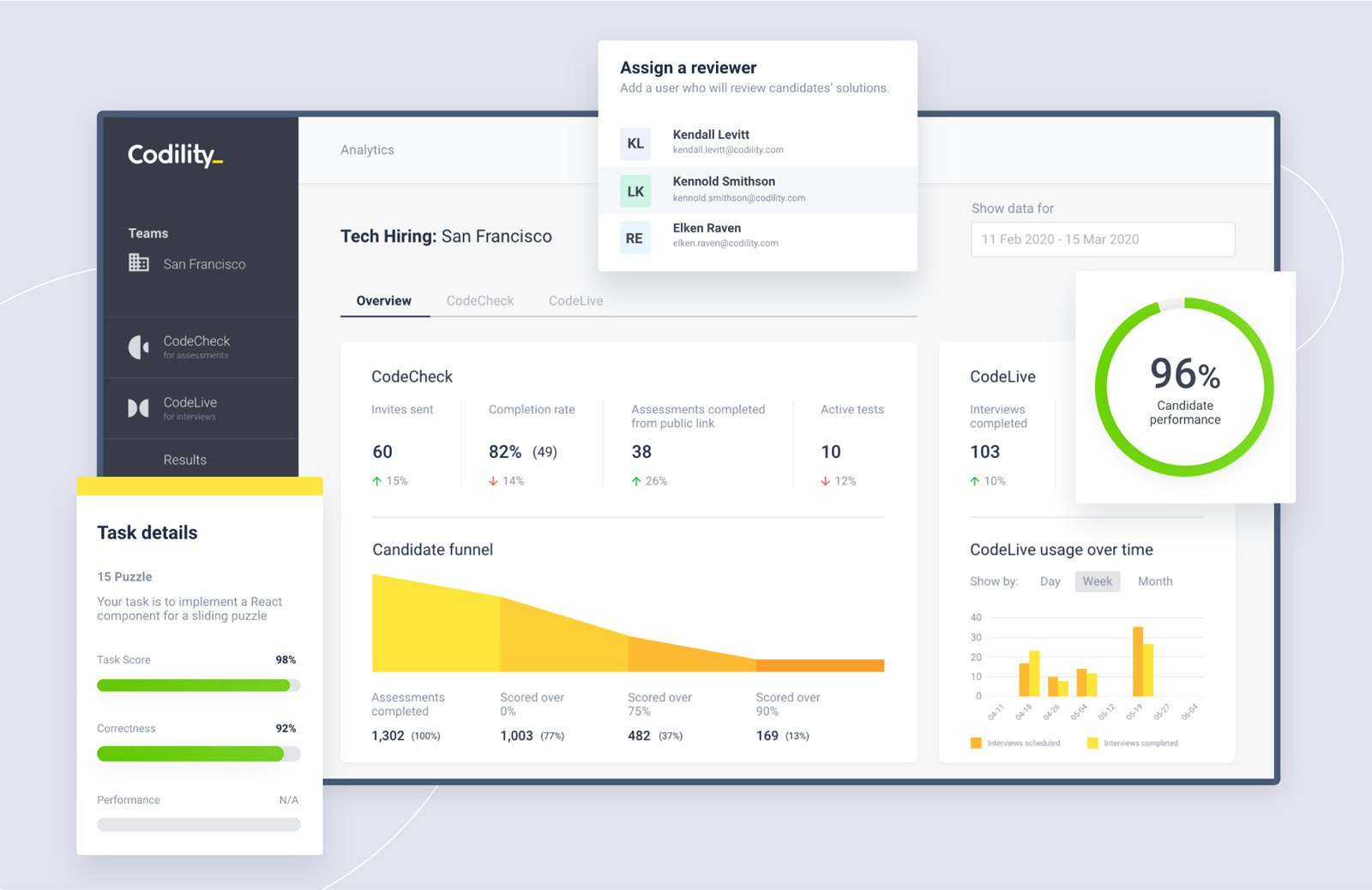Click the 96% Candidate performance ring
1372x890 pixels.
[x=1184, y=387]
